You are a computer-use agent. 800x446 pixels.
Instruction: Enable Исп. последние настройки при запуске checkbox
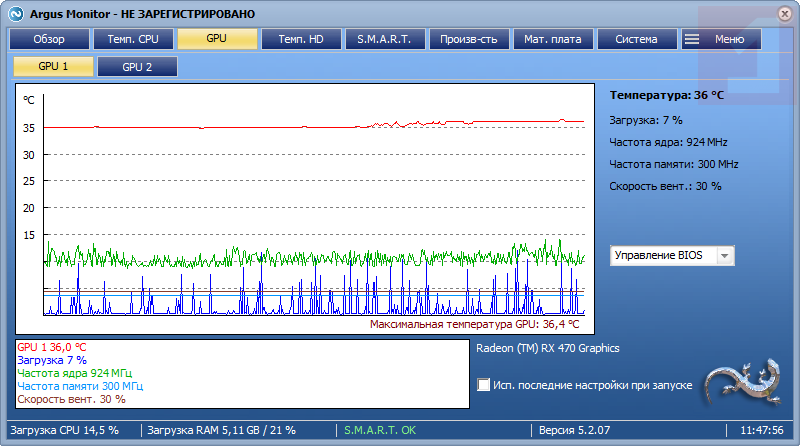[x=483, y=385]
